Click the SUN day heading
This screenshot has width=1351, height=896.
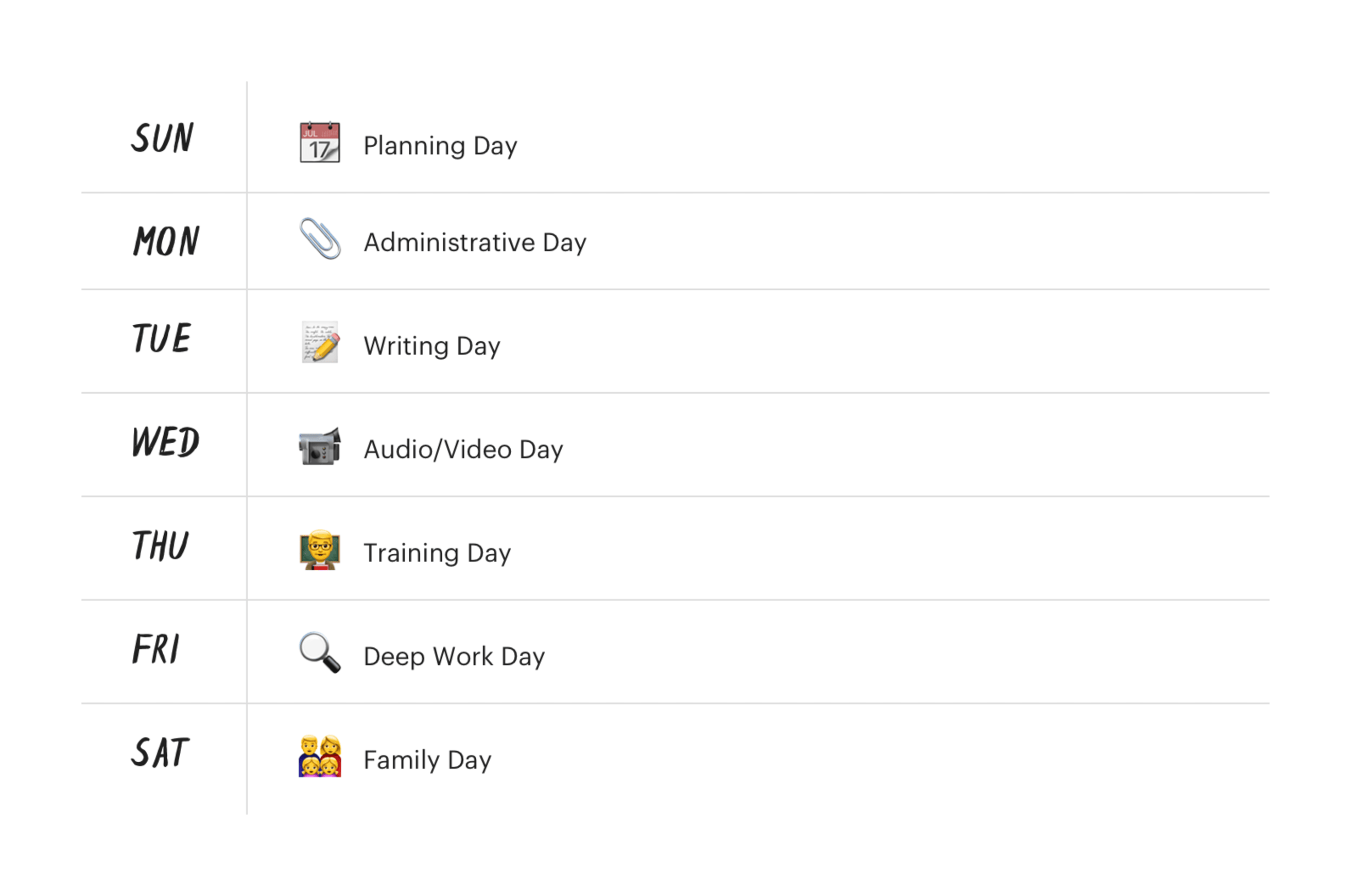point(162,138)
